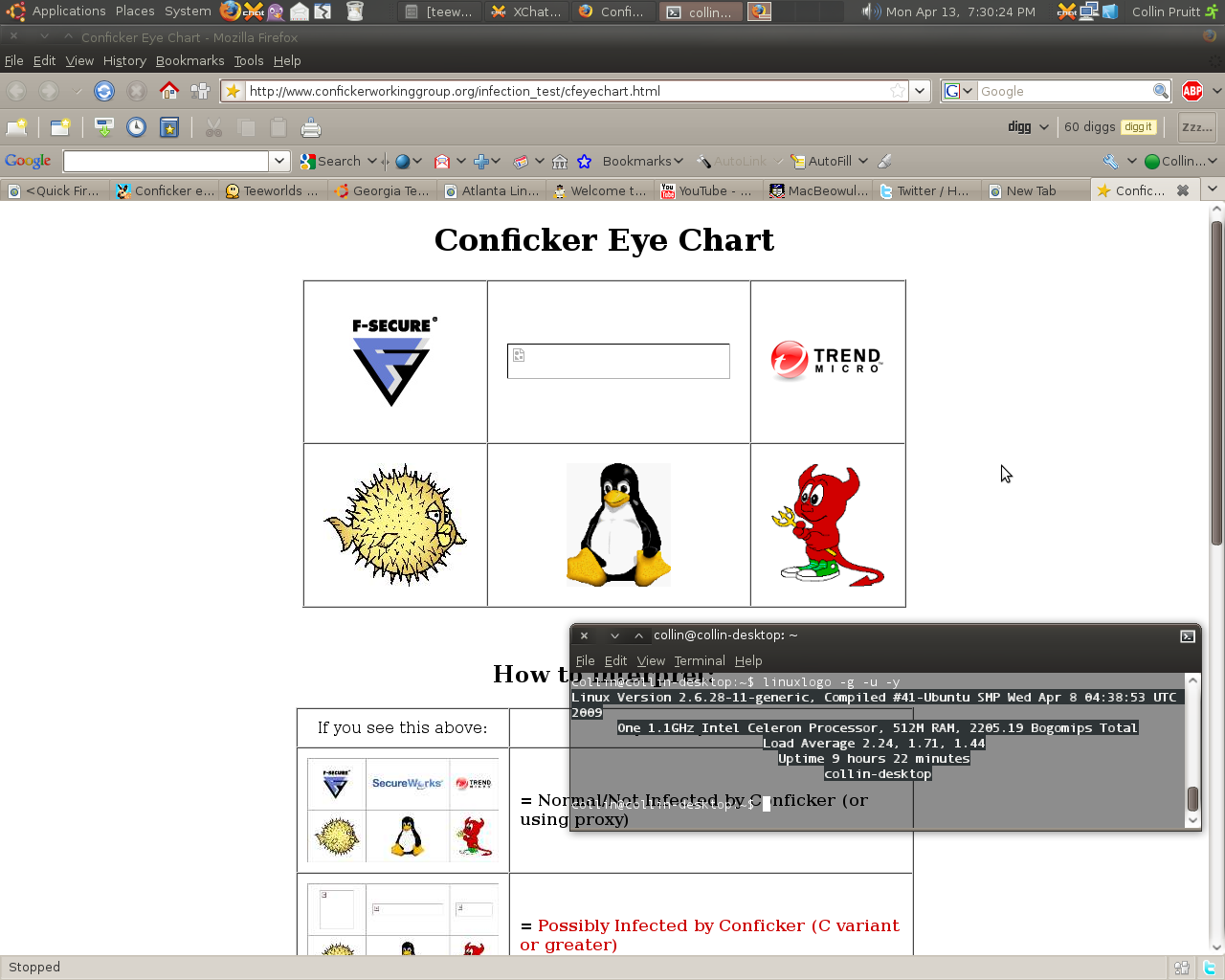Open the terminal window's Terminal menu
The width and height of the screenshot is (1225, 980).
[x=700, y=660]
